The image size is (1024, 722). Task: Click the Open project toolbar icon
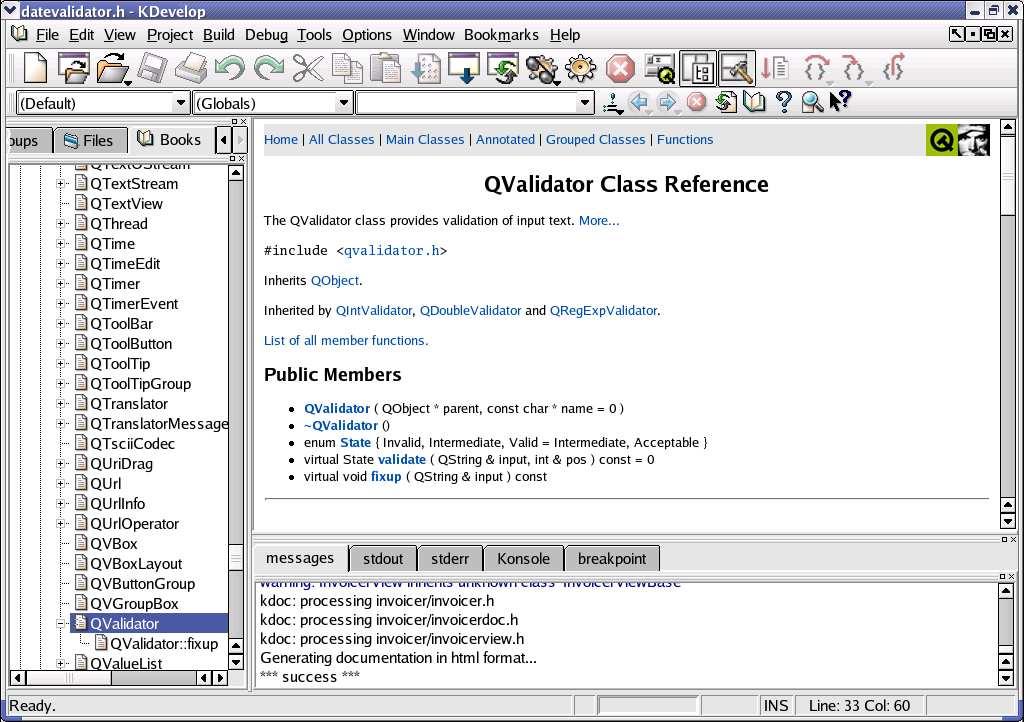coord(73,68)
